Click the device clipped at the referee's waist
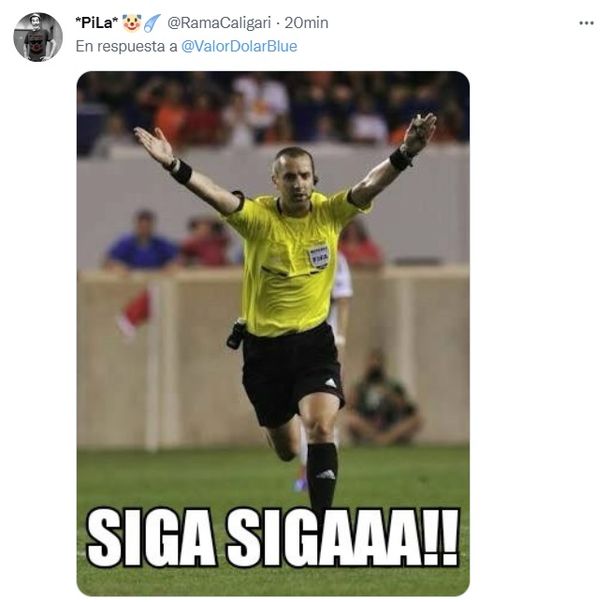Screen dimensions: 610x602 [237, 334]
